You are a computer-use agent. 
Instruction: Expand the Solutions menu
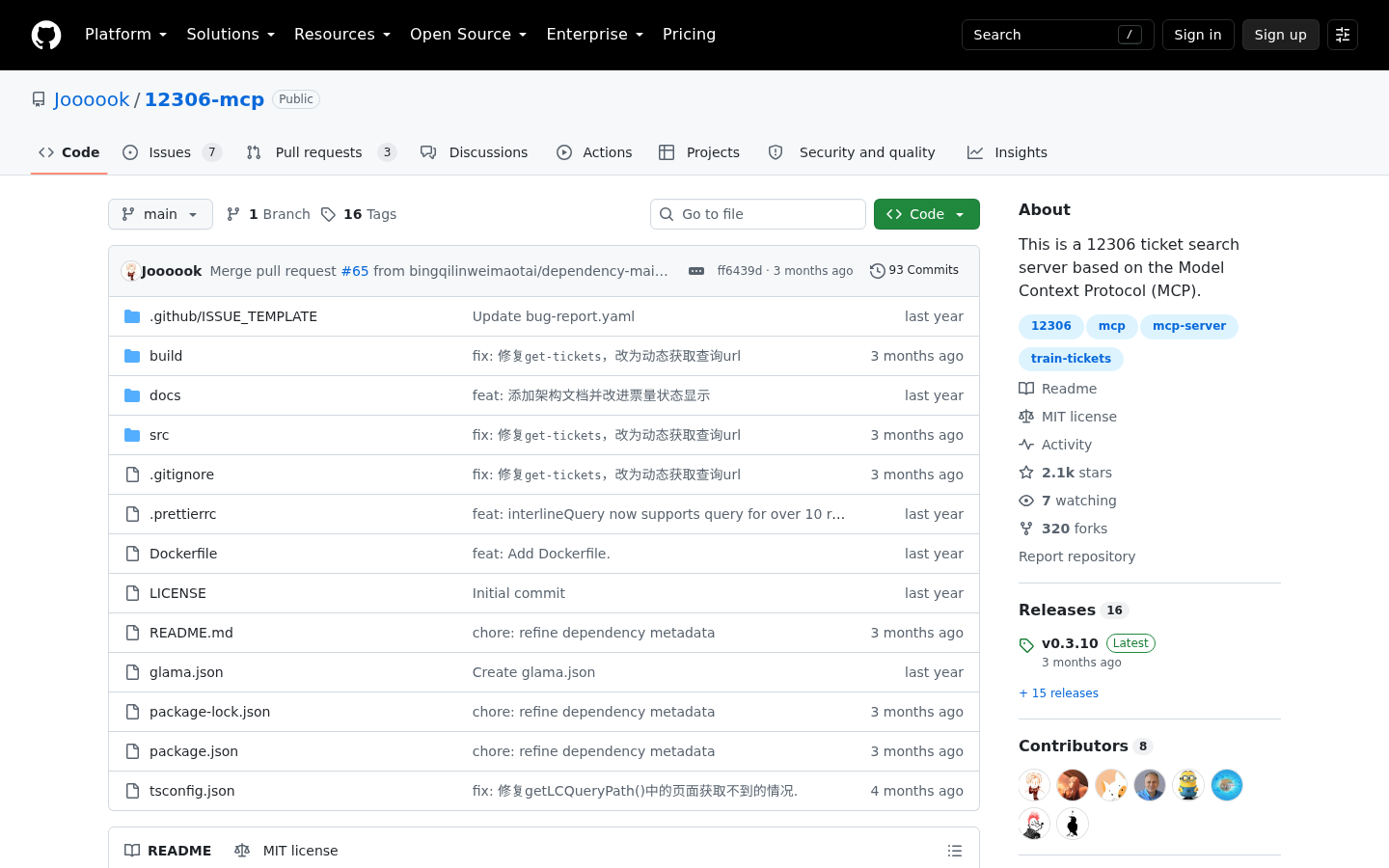(231, 35)
